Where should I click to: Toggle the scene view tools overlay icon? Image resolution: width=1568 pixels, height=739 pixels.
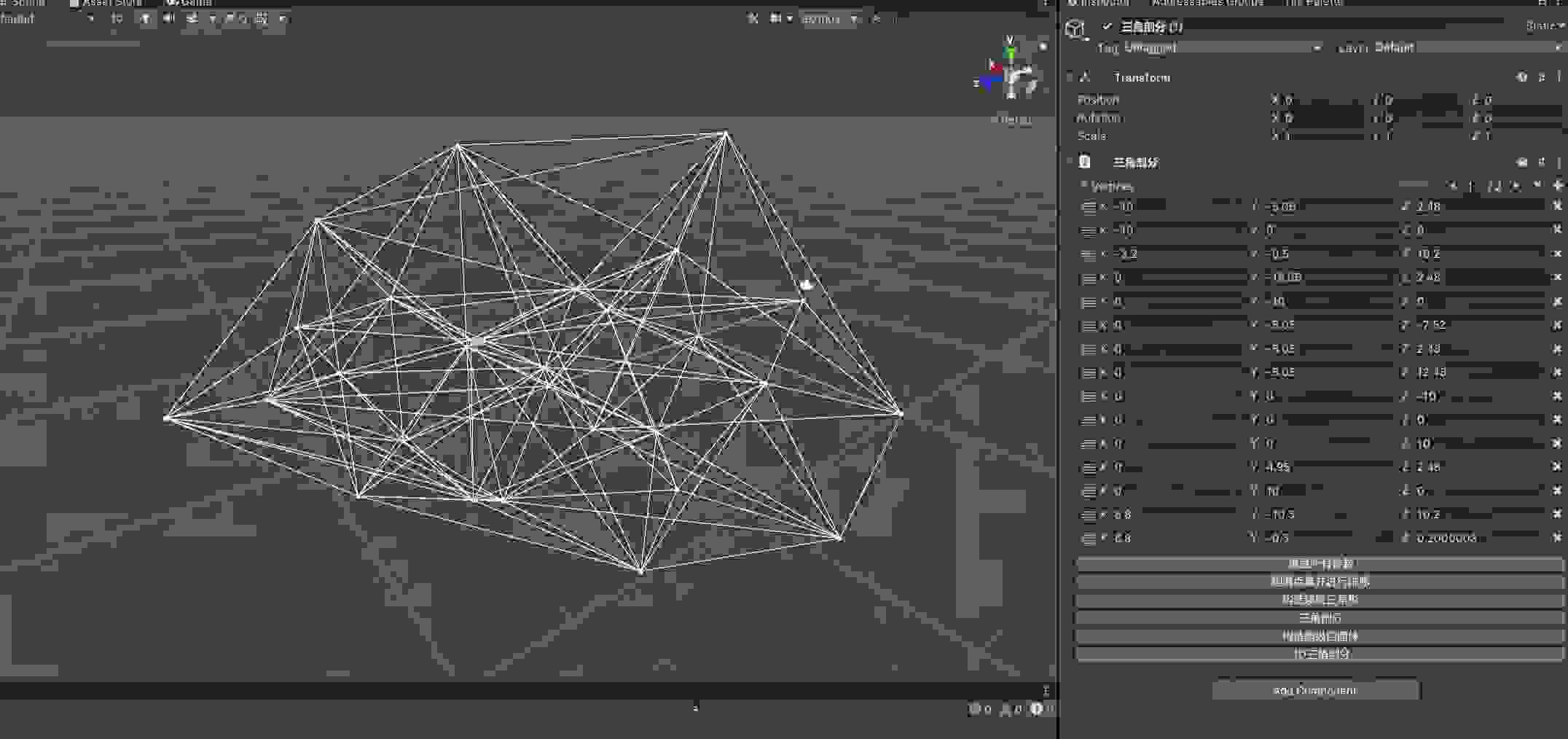(x=753, y=19)
